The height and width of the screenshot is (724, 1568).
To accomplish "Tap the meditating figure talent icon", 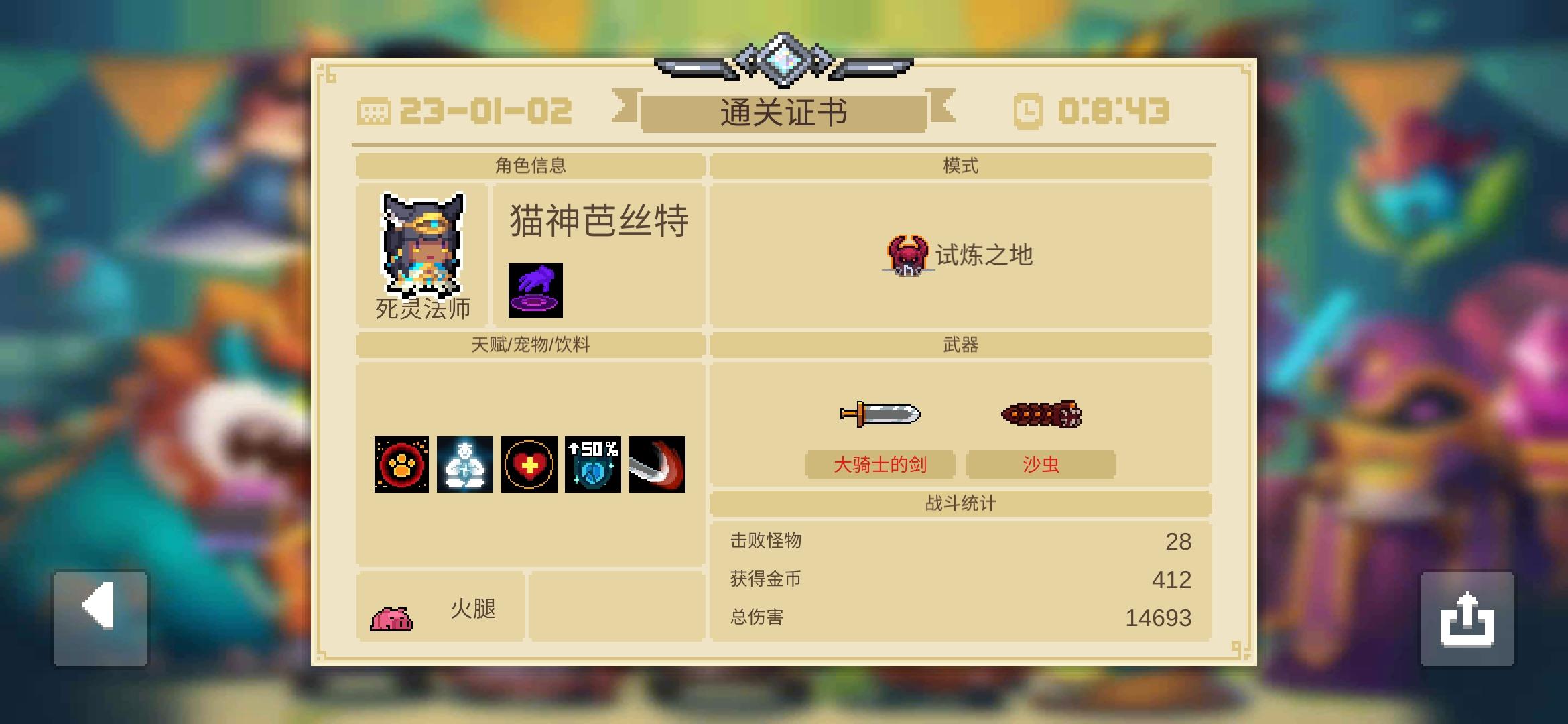I will 465,465.
